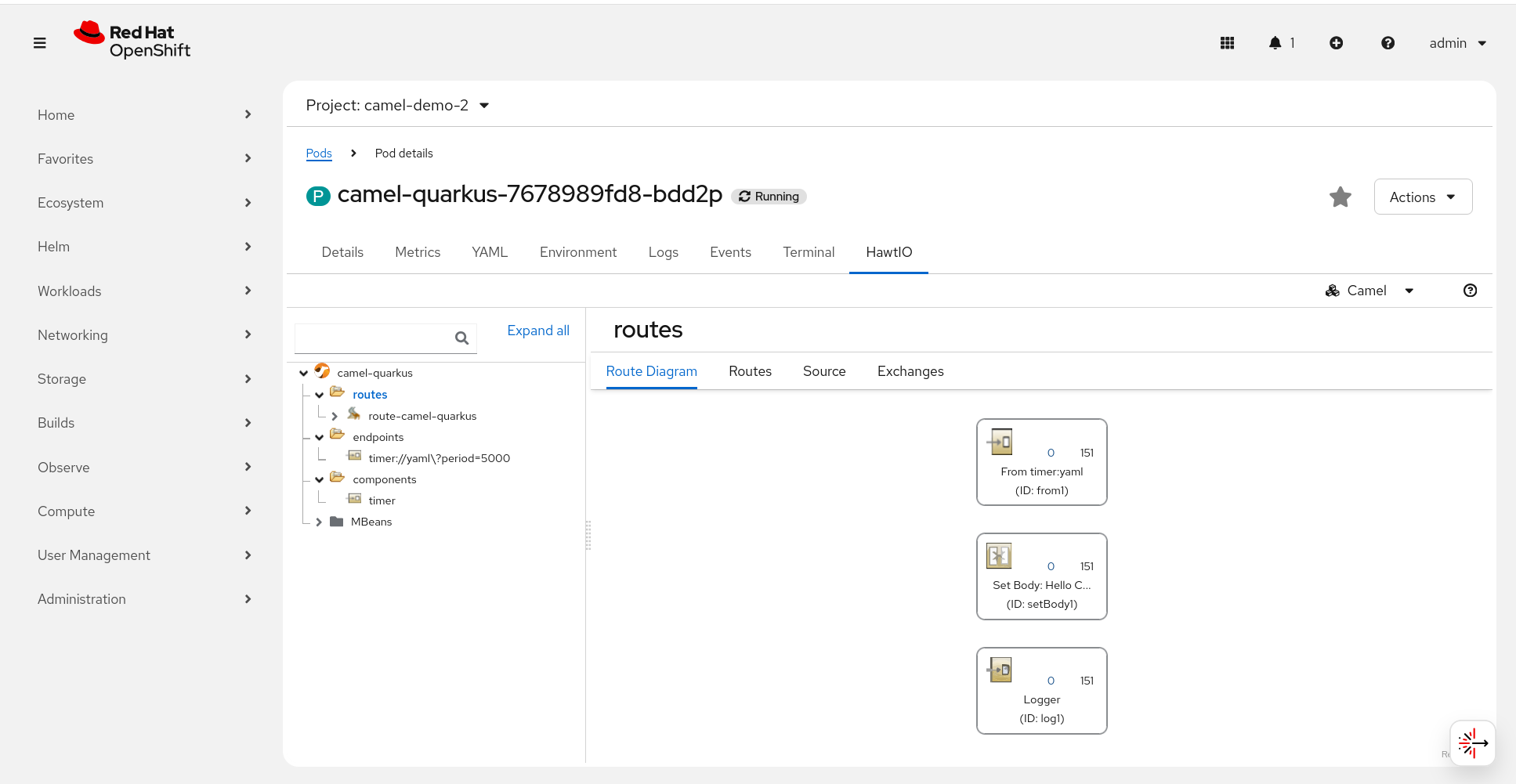Viewport: 1516px width, 784px height.
Task: Click the Pods breadcrumb link
Action: click(319, 154)
